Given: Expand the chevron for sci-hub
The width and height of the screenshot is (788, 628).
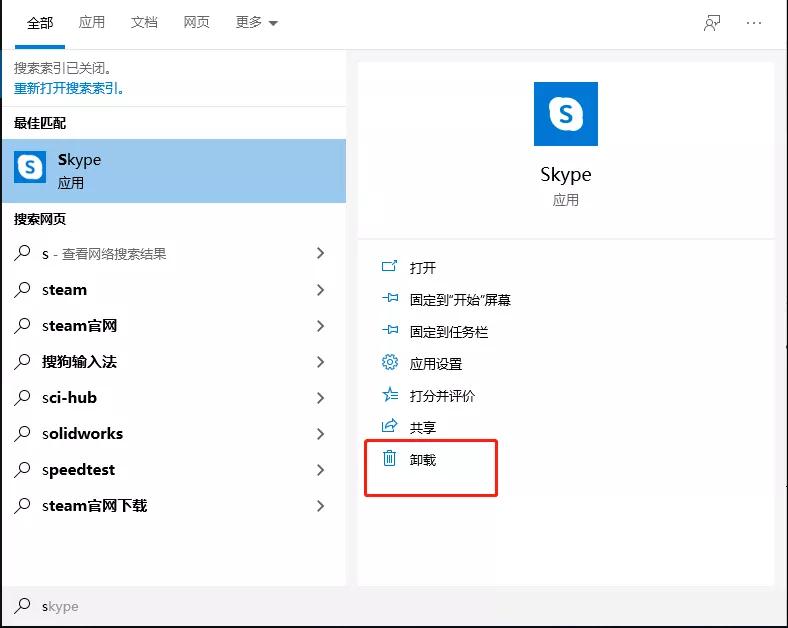Looking at the screenshot, I should [x=320, y=398].
